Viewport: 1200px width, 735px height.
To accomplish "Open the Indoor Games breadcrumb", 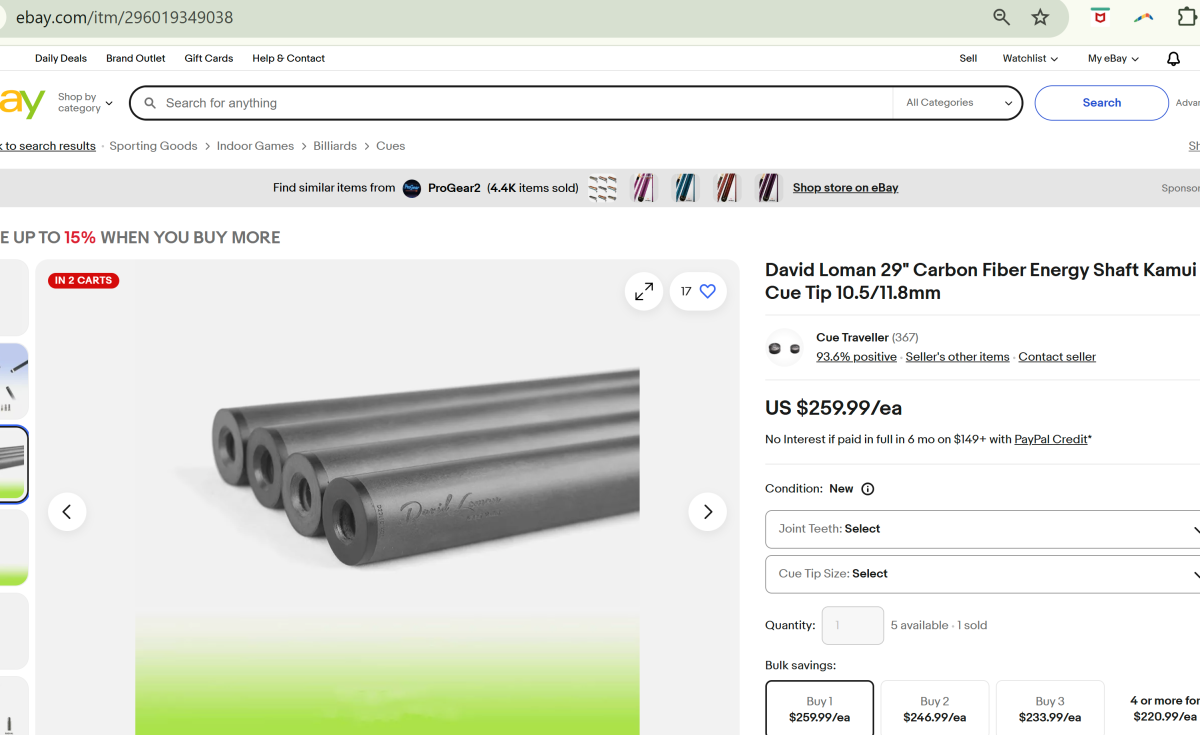I will pos(255,146).
